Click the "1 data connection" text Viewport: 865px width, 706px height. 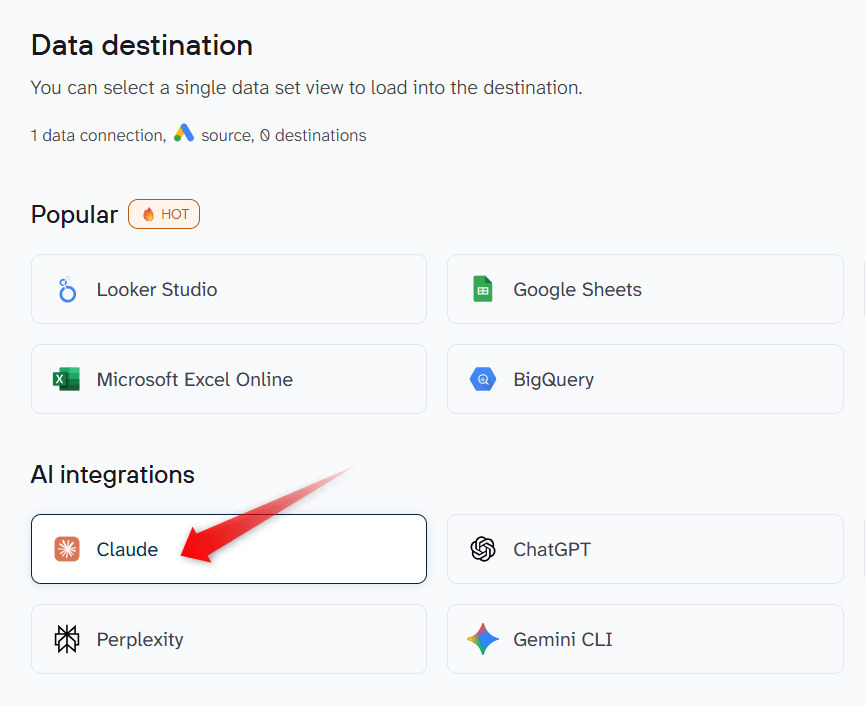tap(96, 135)
